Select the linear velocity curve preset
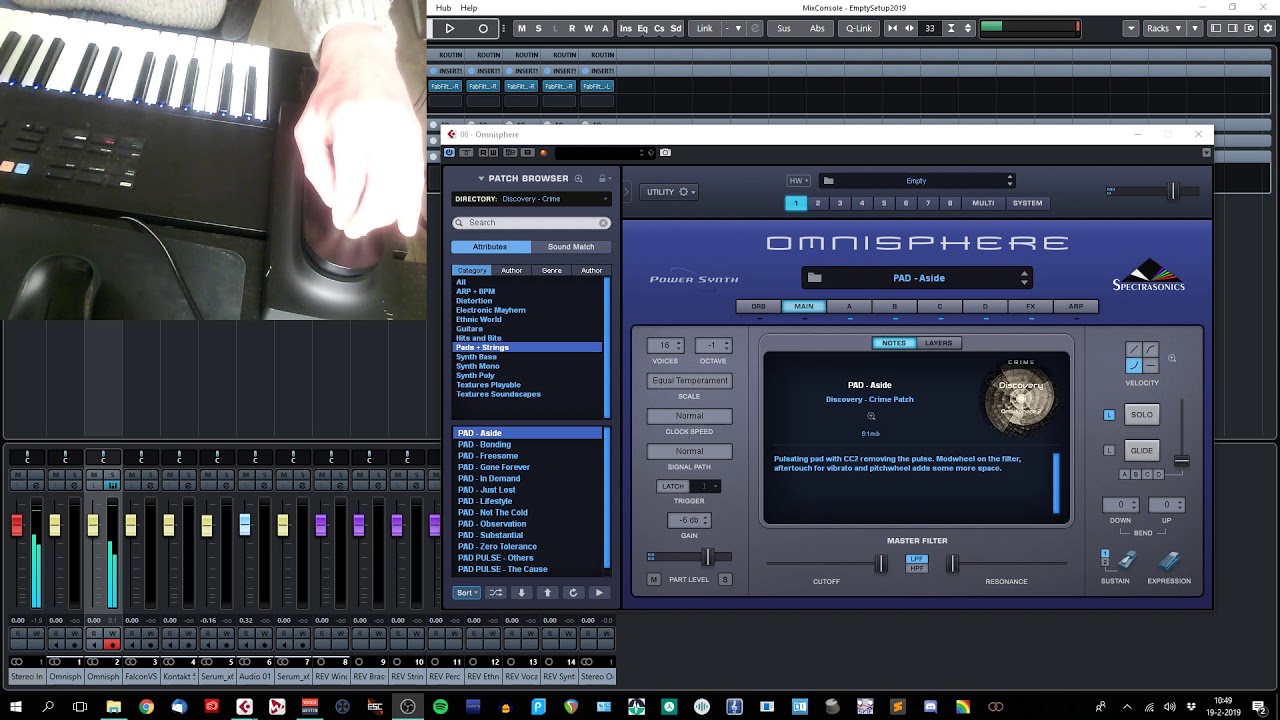1280x720 pixels. coord(1134,350)
